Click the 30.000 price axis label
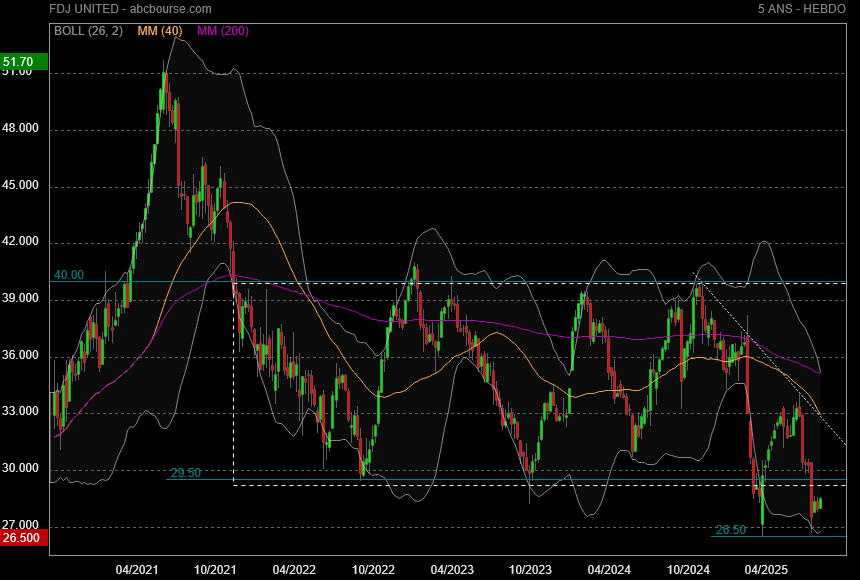The image size is (860, 580). [x=20, y=469]
